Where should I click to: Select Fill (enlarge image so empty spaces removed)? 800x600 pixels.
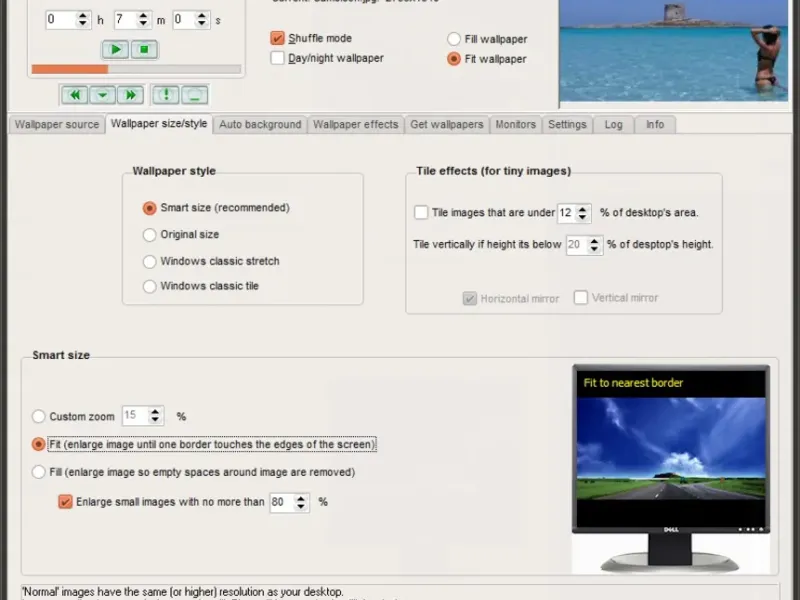[38, 472]
